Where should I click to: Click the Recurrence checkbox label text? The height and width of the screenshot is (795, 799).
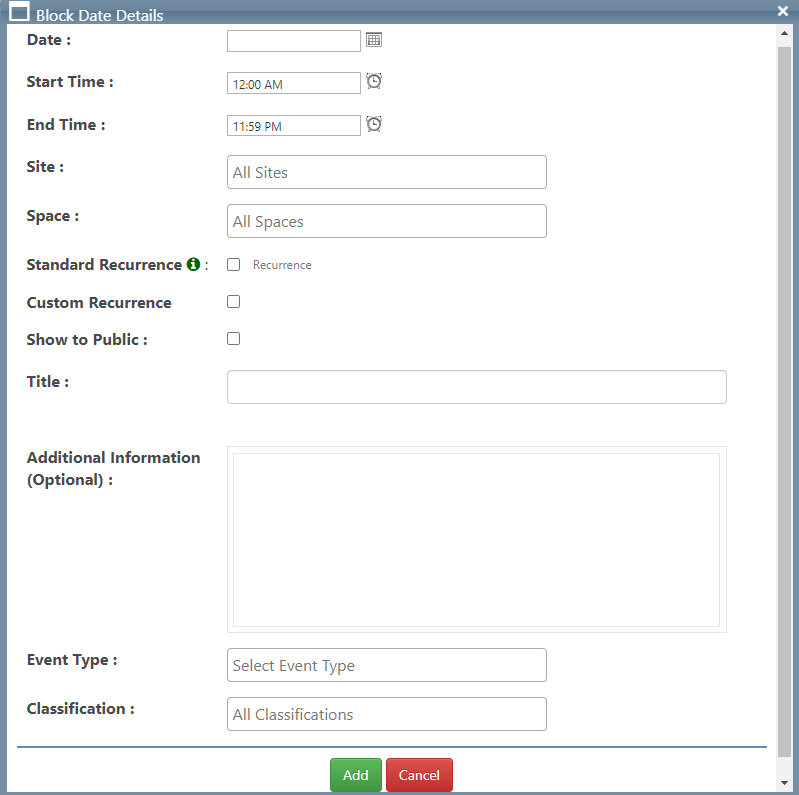coord(282,265)
